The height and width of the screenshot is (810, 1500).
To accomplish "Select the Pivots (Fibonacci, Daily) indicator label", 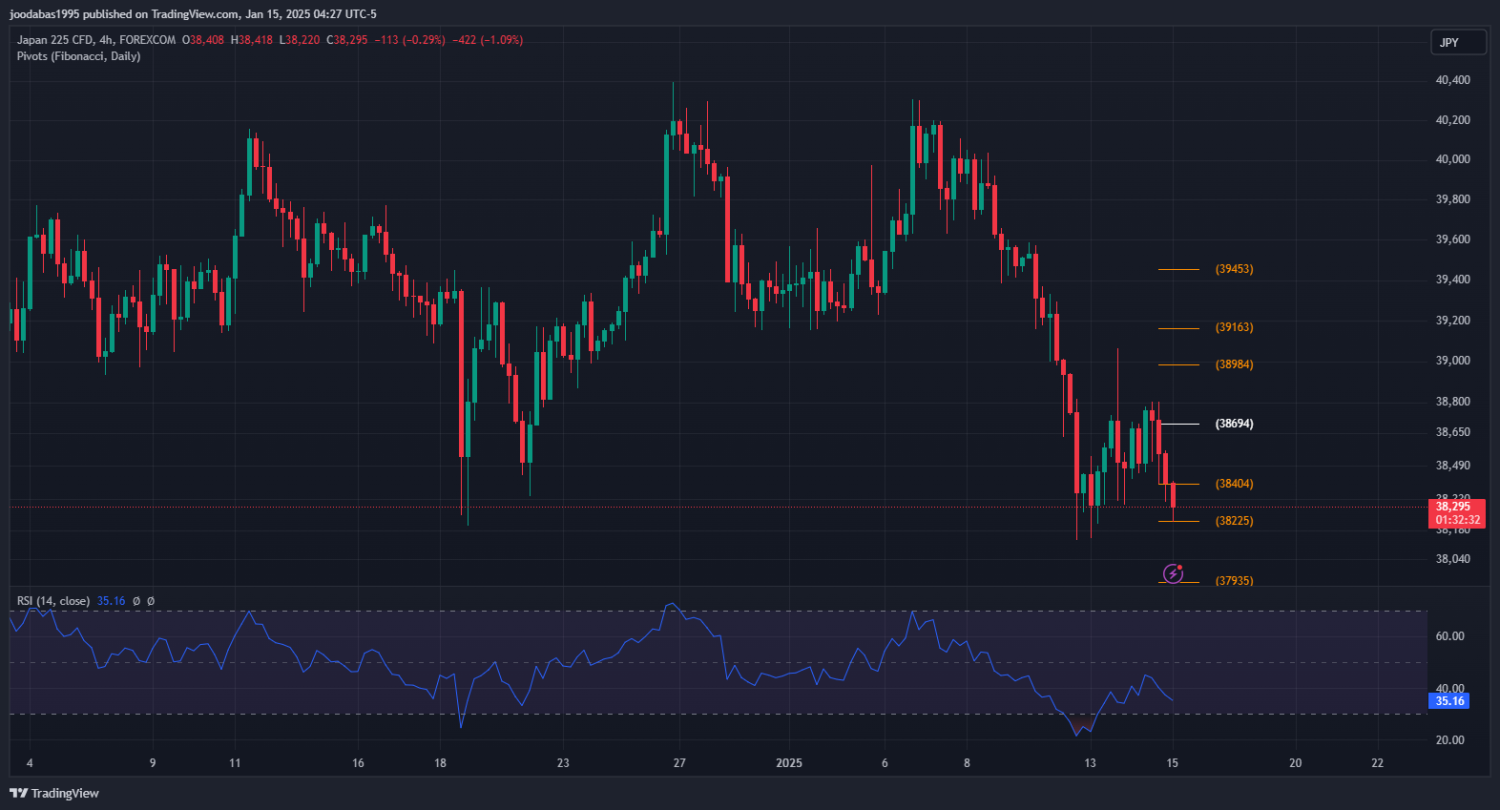I will [79, 56].
